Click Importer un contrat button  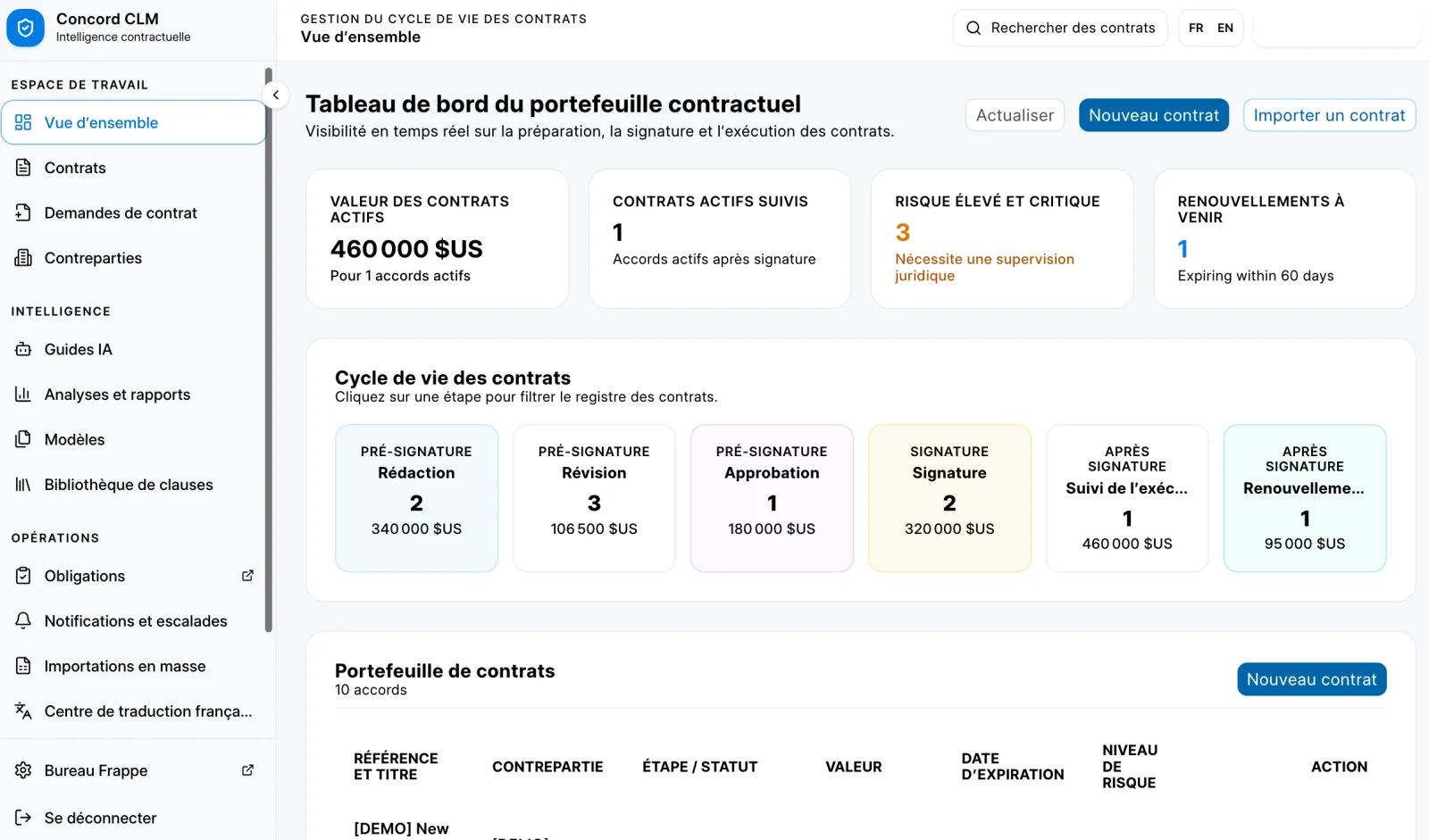[x=1329, y=115]
